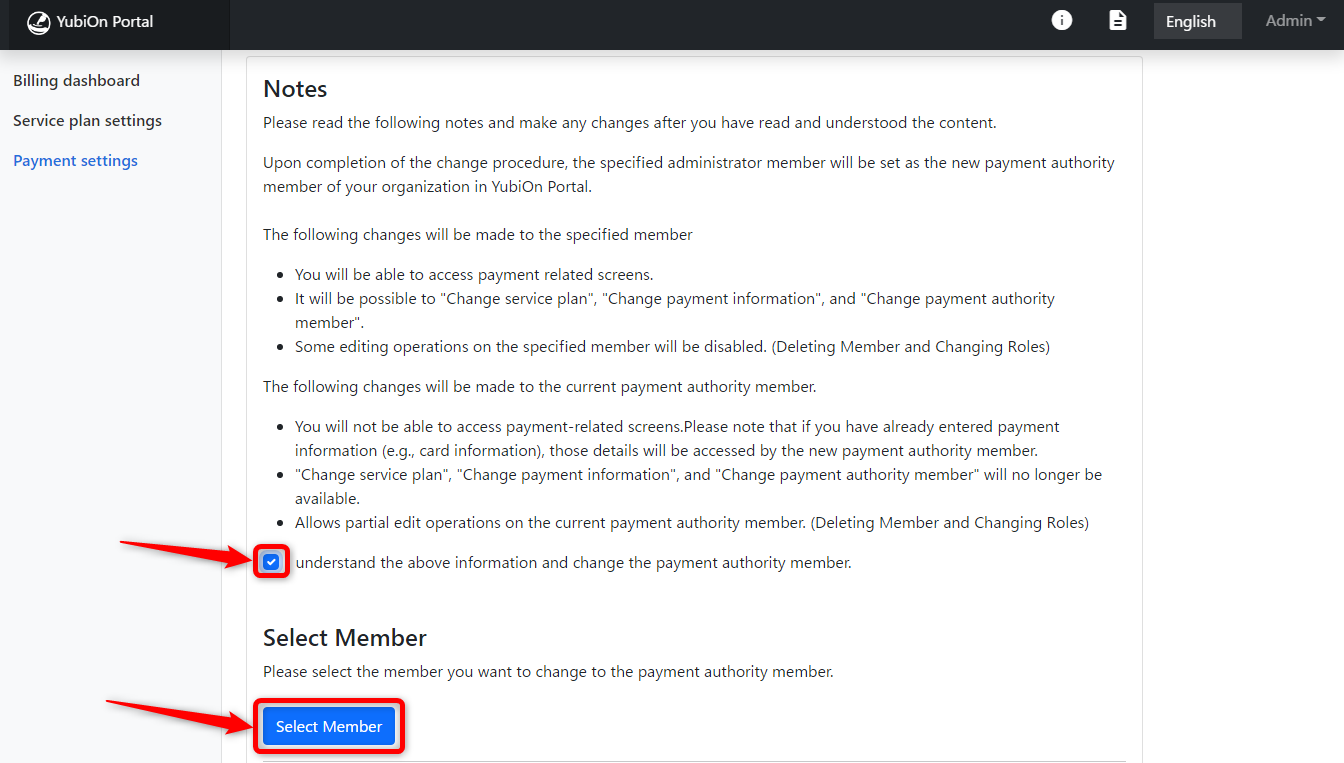Click the bullet about Deleting Member and Changing Roles disabled
The height and width of the screenshot is (763, 1344).
[672, 347]
